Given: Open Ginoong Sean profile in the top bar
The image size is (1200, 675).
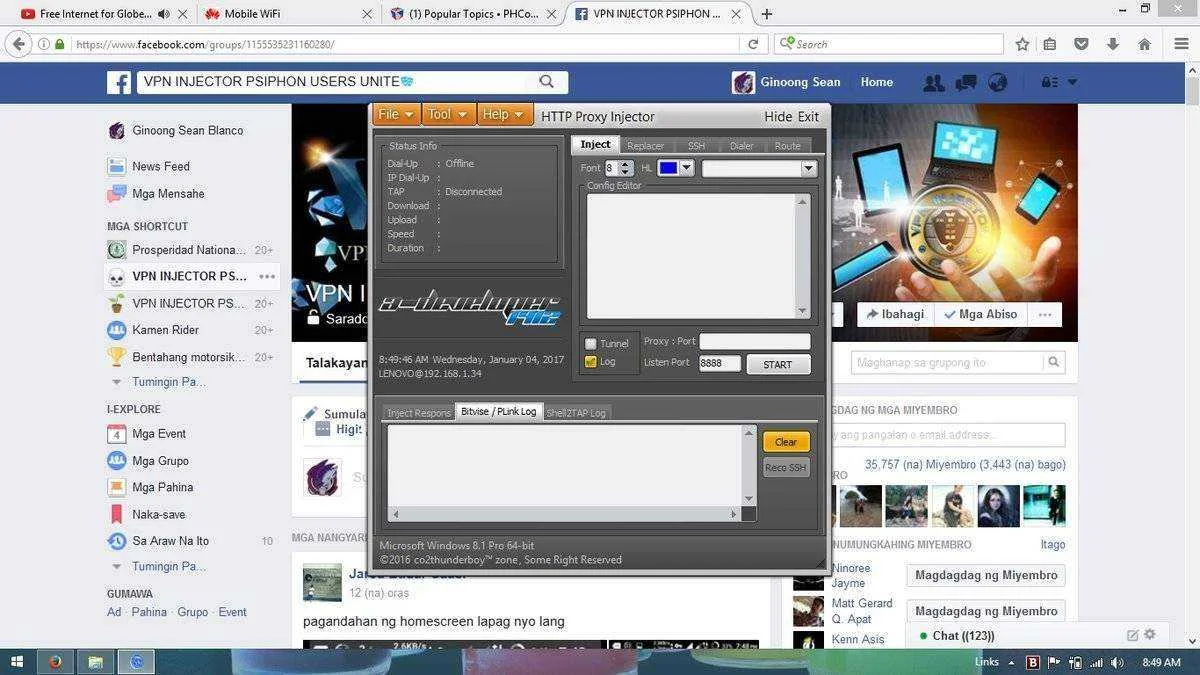Looking at the screenshot, I should [x=786, y=82].
